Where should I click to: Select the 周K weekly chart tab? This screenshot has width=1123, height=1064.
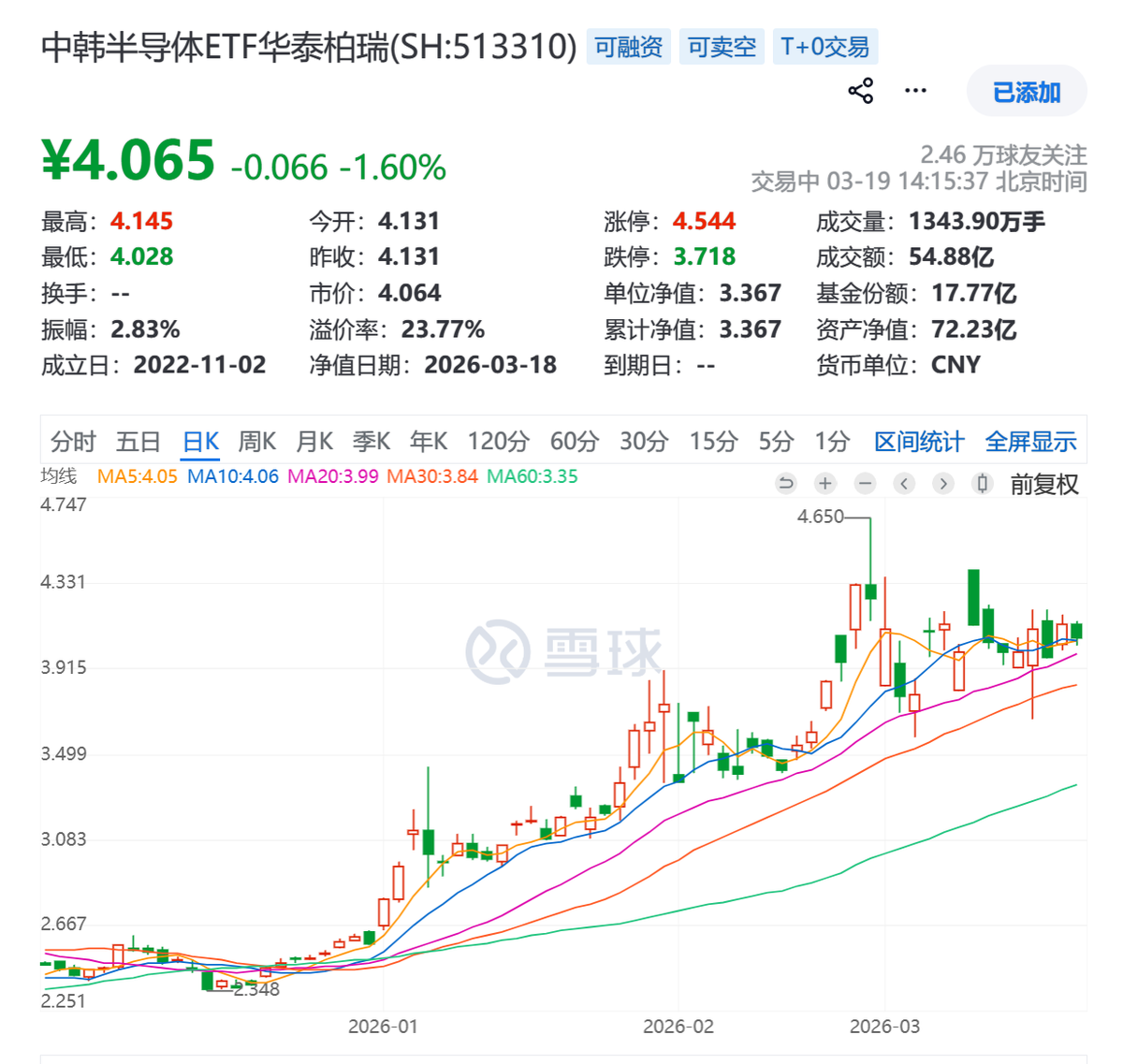coord(256,441)
